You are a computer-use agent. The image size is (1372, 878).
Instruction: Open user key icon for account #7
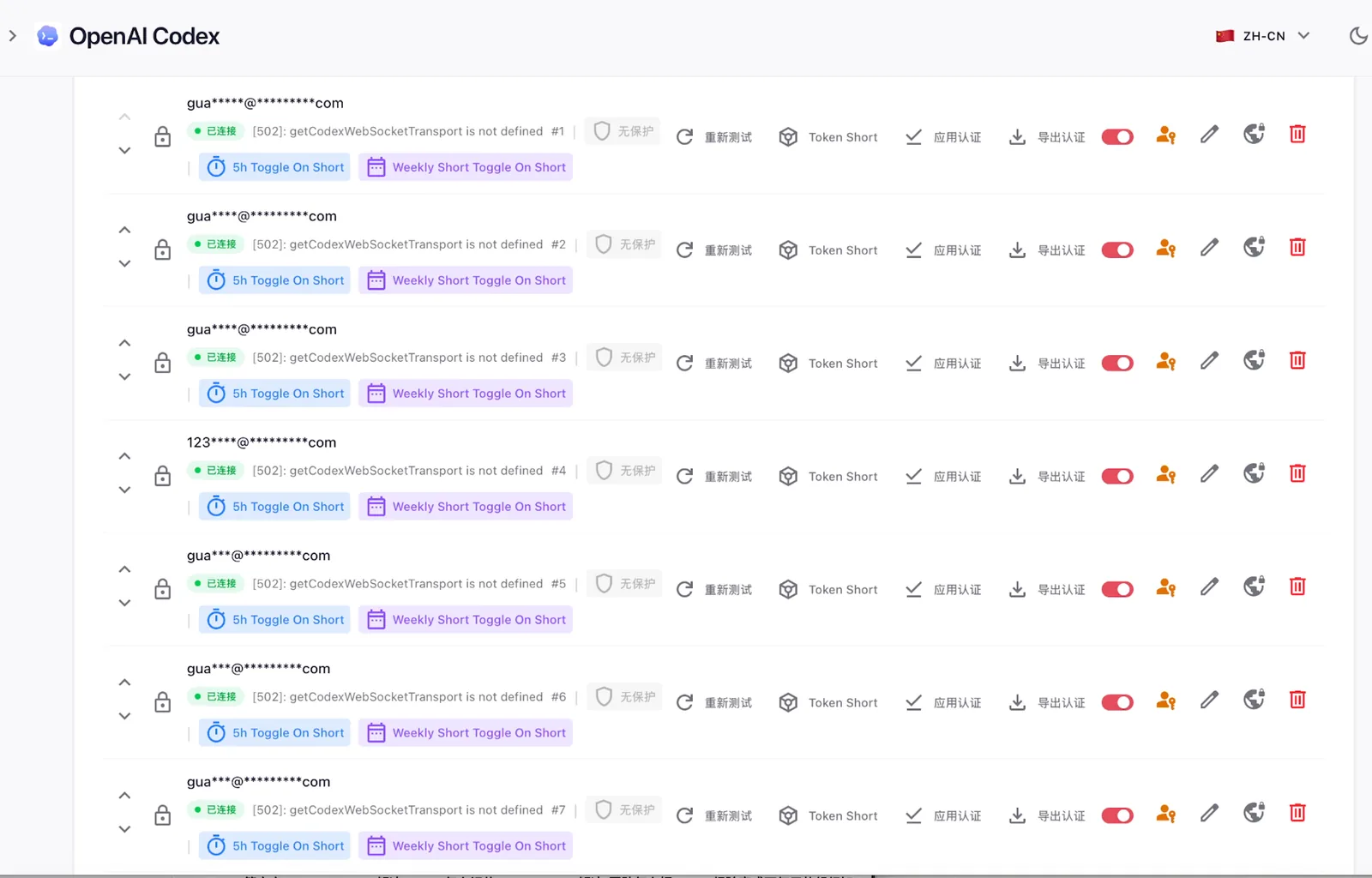point(1165,814)
